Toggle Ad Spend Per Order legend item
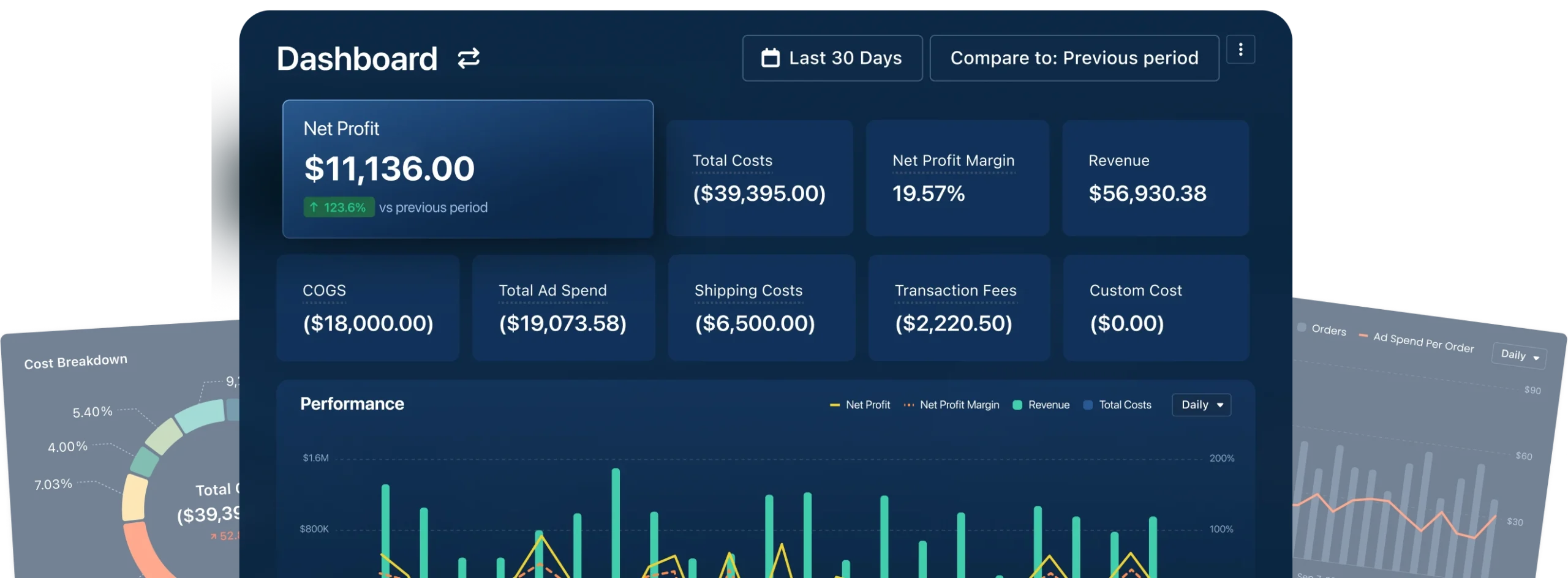The width and height of the screenshot is (1568, 578). coord(1416,342)
